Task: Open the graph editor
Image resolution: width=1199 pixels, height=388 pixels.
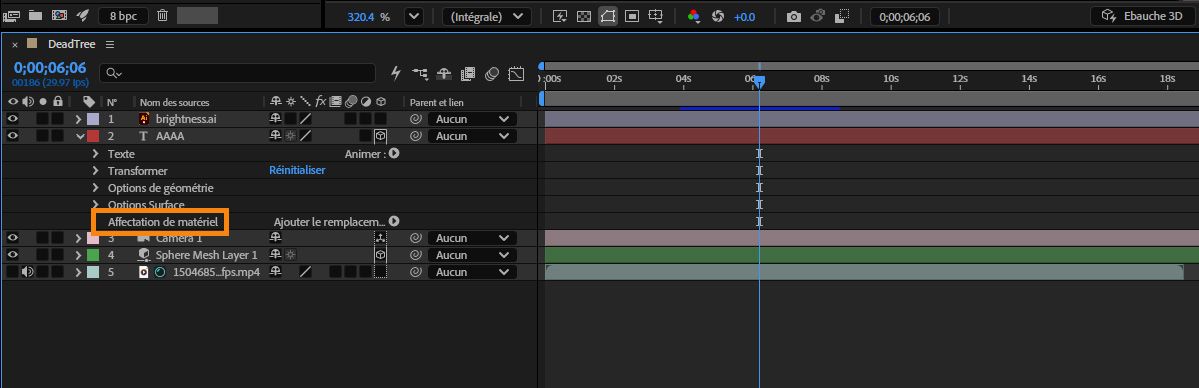Action: point(516,73)
